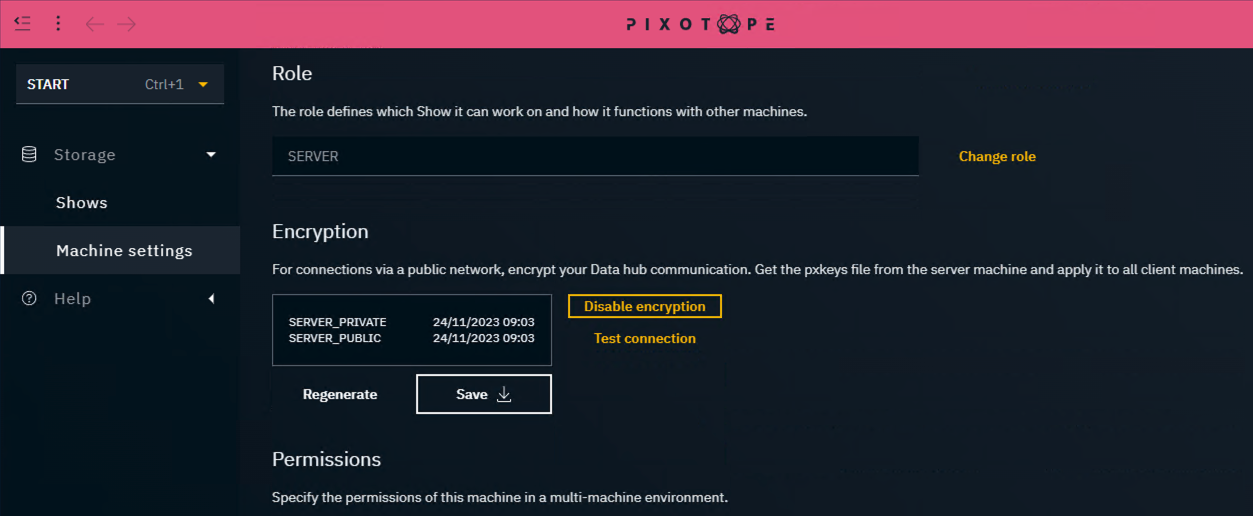Open the START view dropdown arrow
This screenshot has width=1253, height=516.
pos(203,85)
